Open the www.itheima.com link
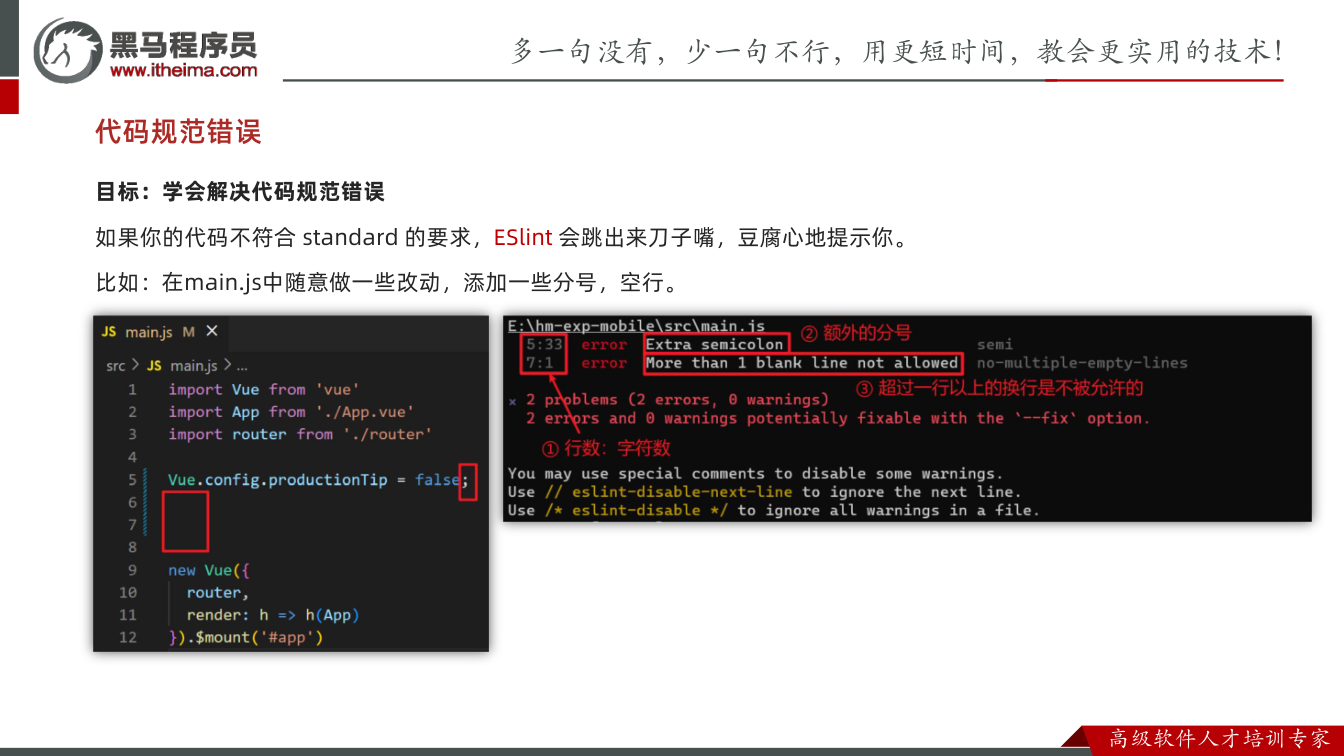 183,71
